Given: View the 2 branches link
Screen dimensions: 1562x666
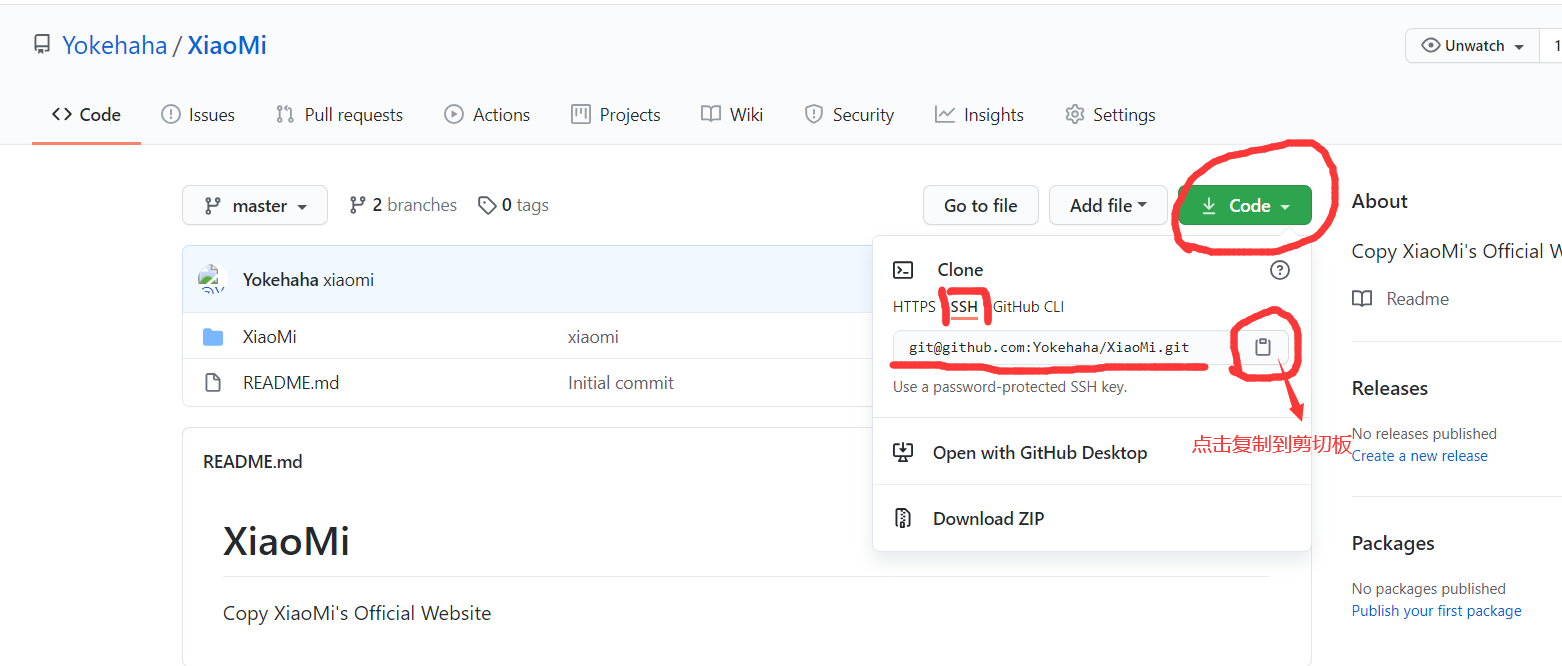Looking at the screenshot, I should [x=403, y=205].
